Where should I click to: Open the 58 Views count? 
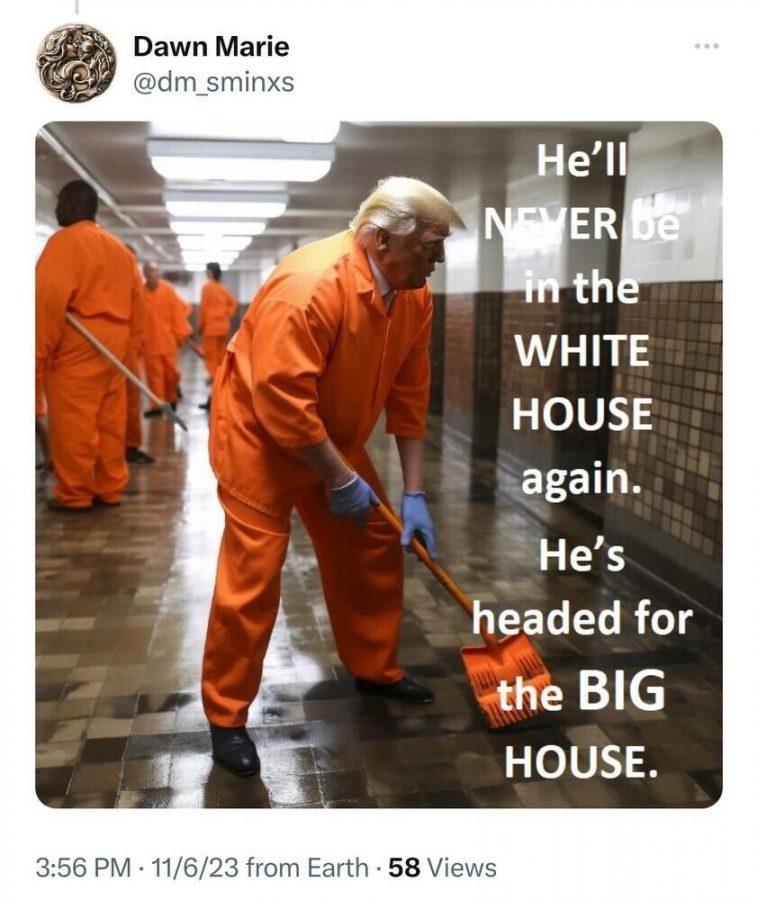click(442, 868)
